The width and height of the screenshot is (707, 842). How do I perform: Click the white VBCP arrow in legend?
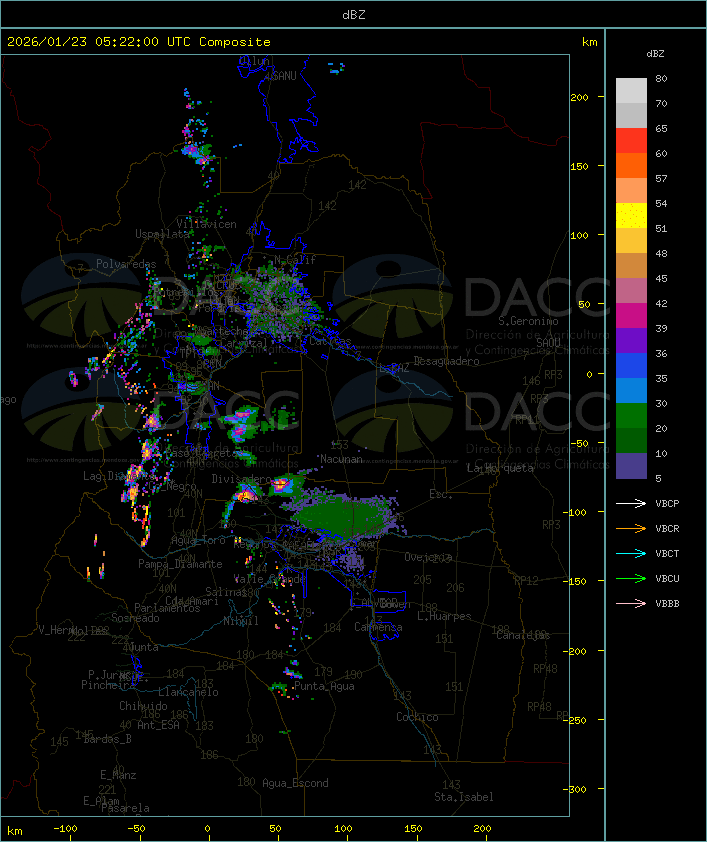click(x=631, y=504)
